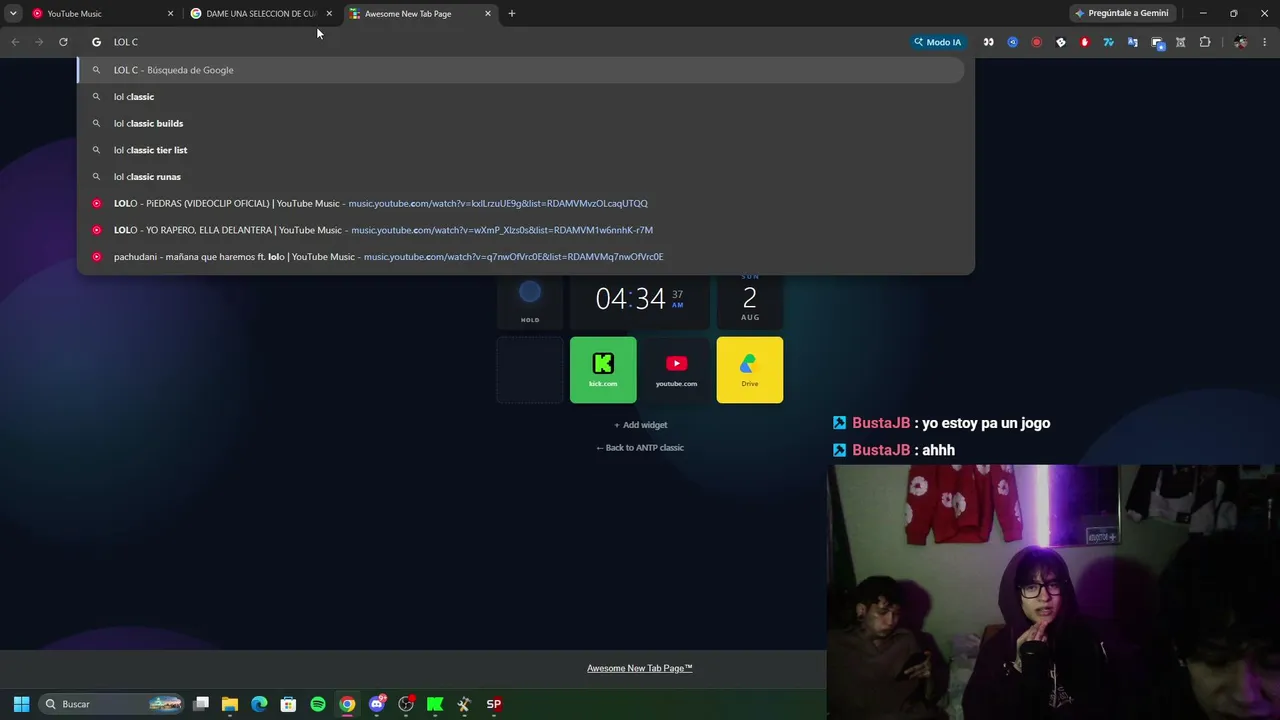
Task: Open Microsoft Store from the taskbar
Action: (288, 704)
